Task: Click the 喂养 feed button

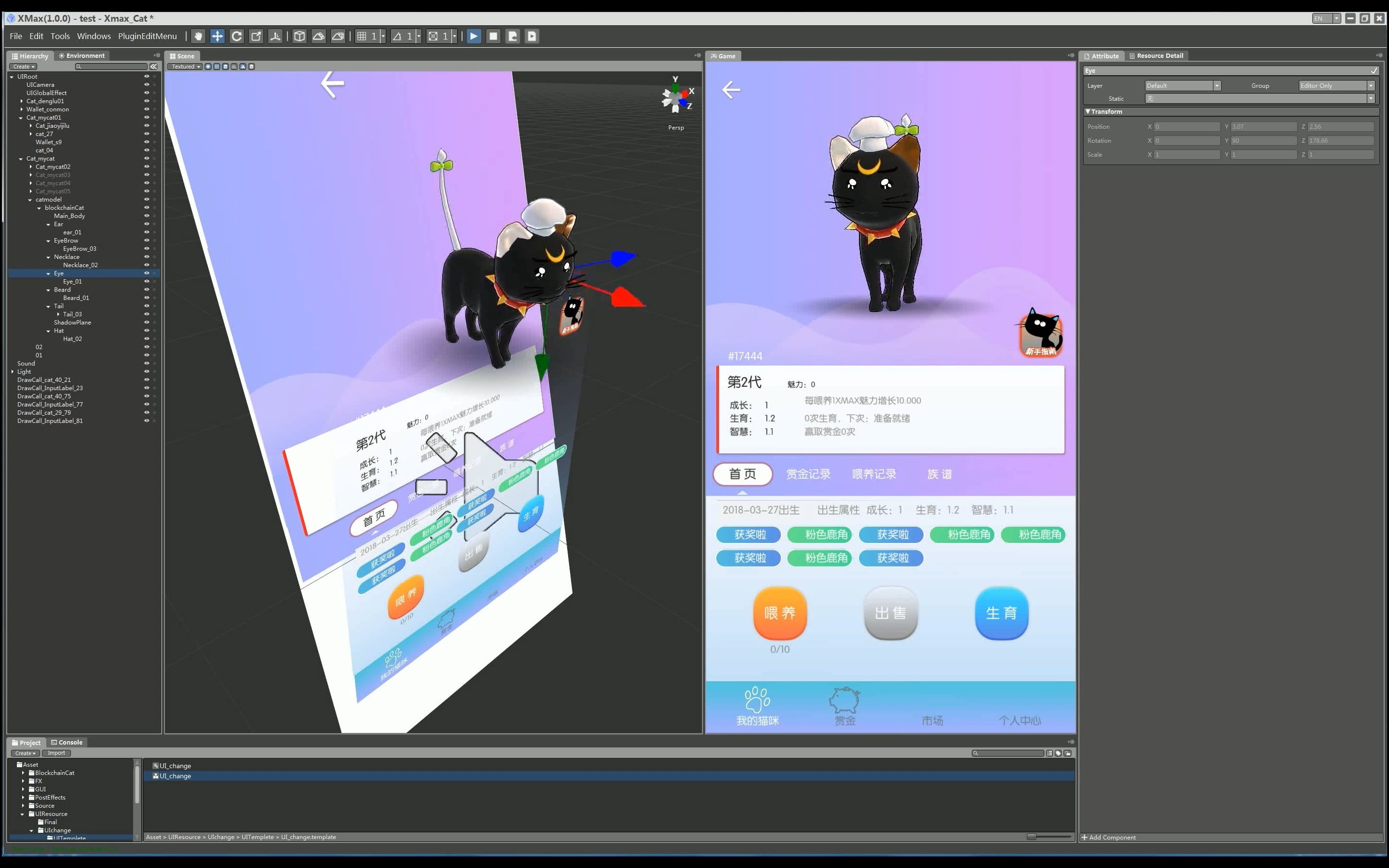Action: 779,613
